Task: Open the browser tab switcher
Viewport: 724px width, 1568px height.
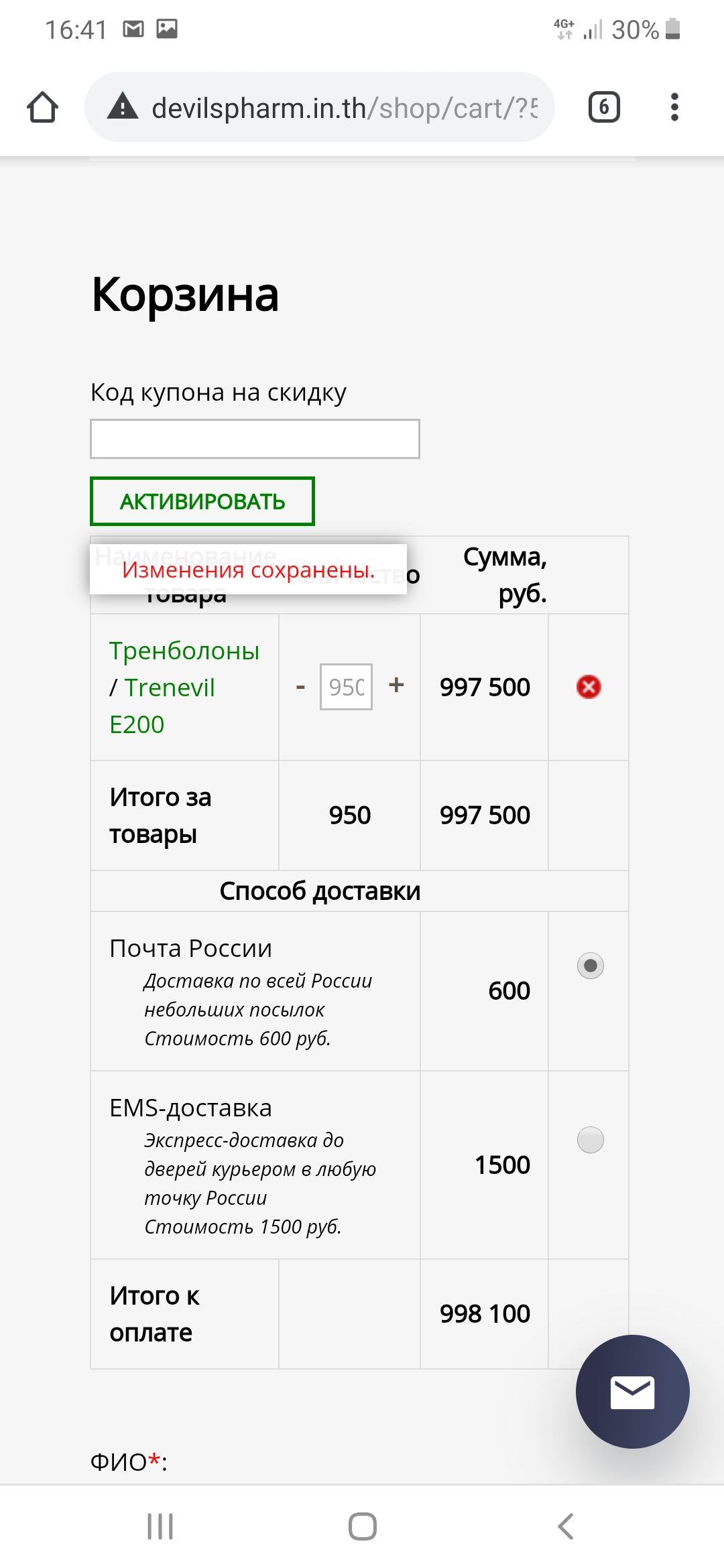Action: (x=603, y=107)
